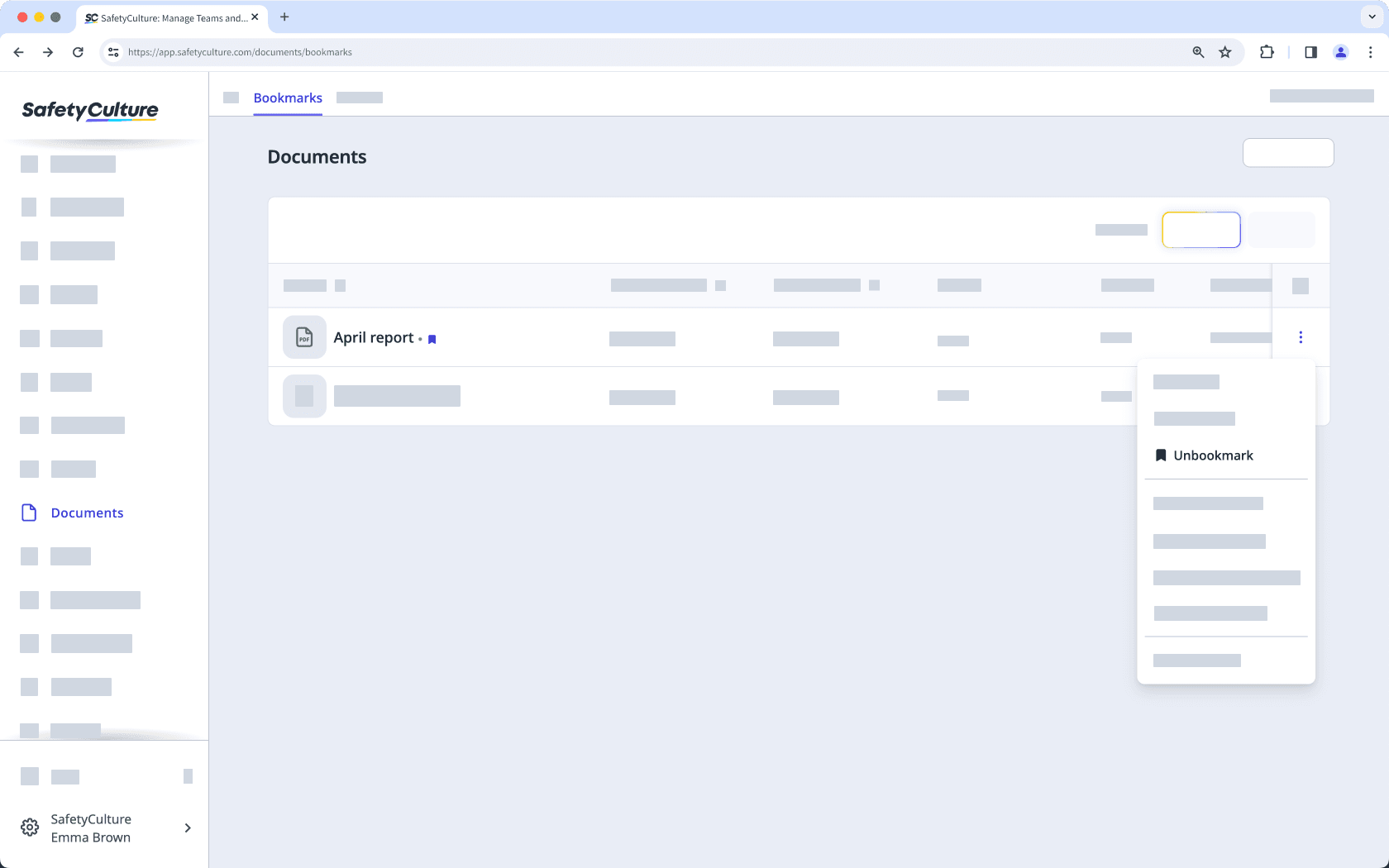Star the current page in the address bar
The width and height of the screenshot is (1389, 868).
point(1224,52)
